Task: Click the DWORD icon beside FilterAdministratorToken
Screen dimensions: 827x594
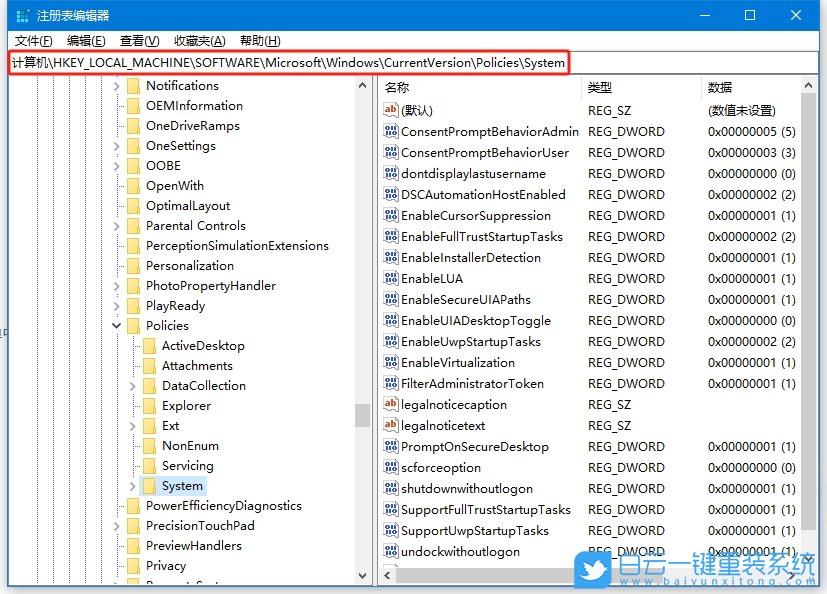Action: pyautogui.click(x=390, y=383)
